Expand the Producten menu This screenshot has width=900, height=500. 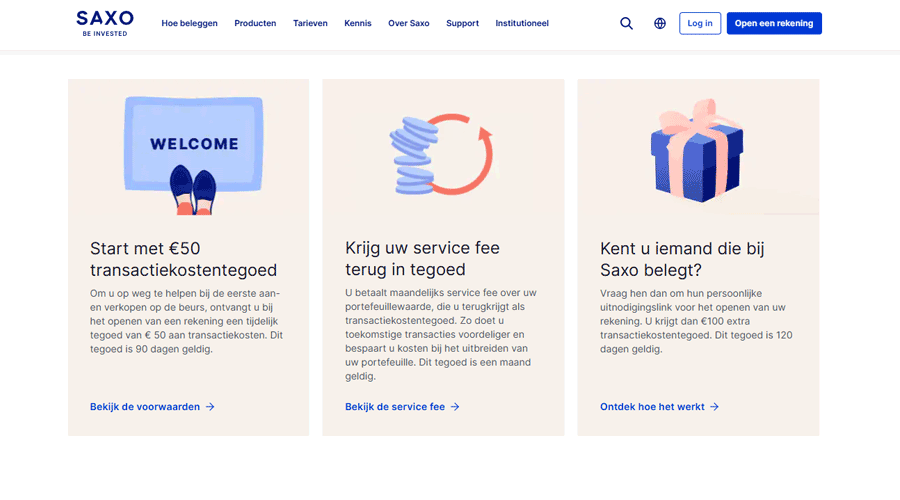[x=255, y=23]
